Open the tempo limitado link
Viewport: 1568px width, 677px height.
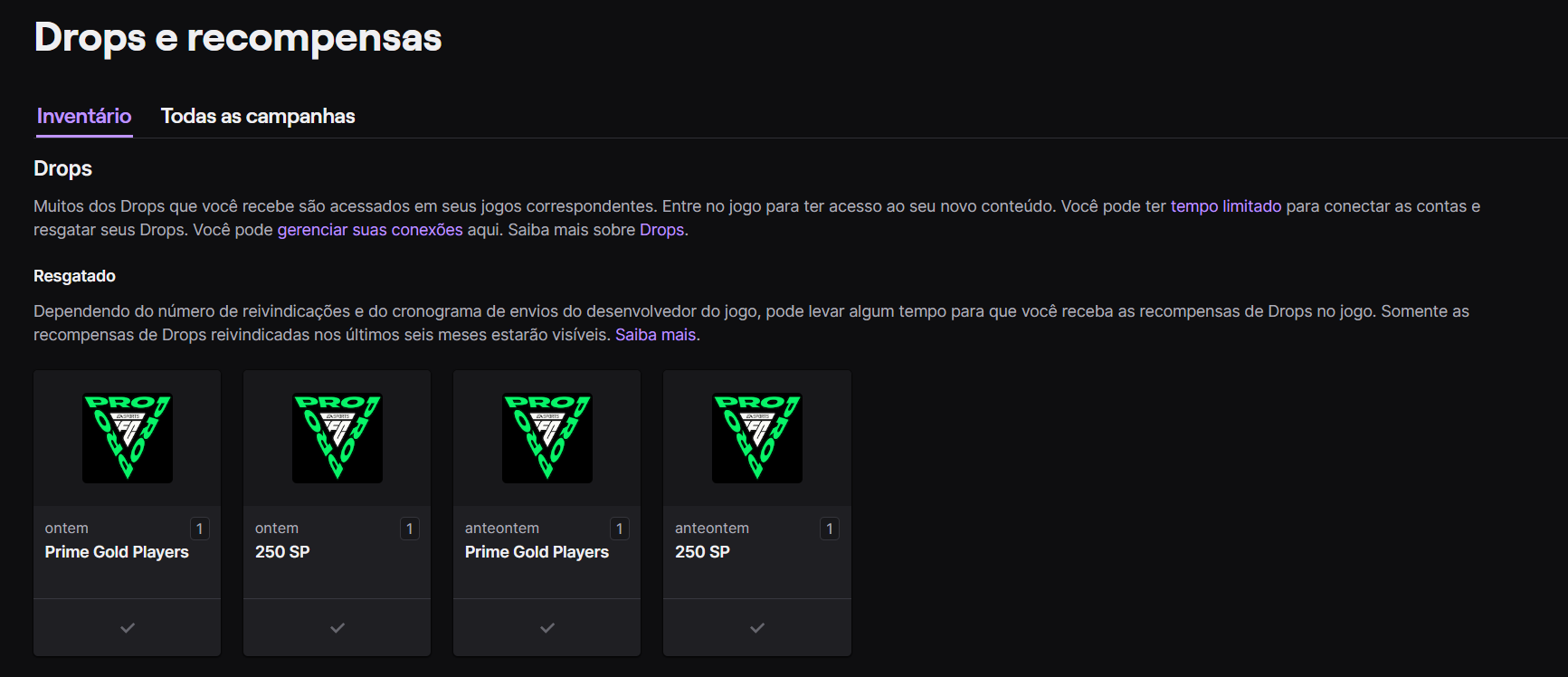click(1226, 206)
